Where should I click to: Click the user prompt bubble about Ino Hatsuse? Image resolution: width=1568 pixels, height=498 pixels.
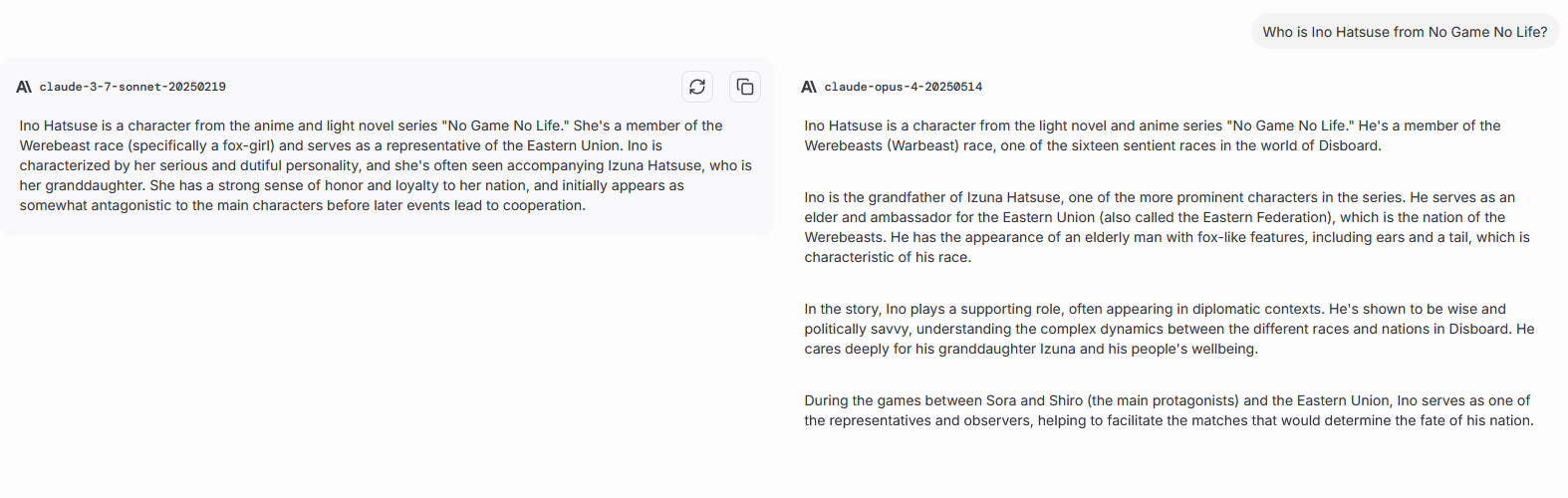click(1405, 32)
